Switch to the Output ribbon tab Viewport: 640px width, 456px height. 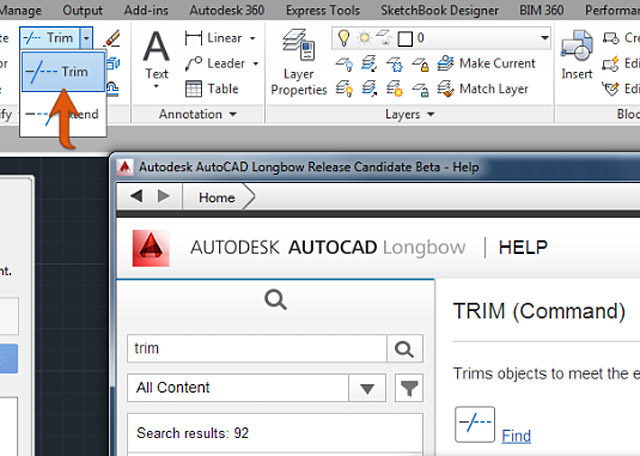(82, 10)
